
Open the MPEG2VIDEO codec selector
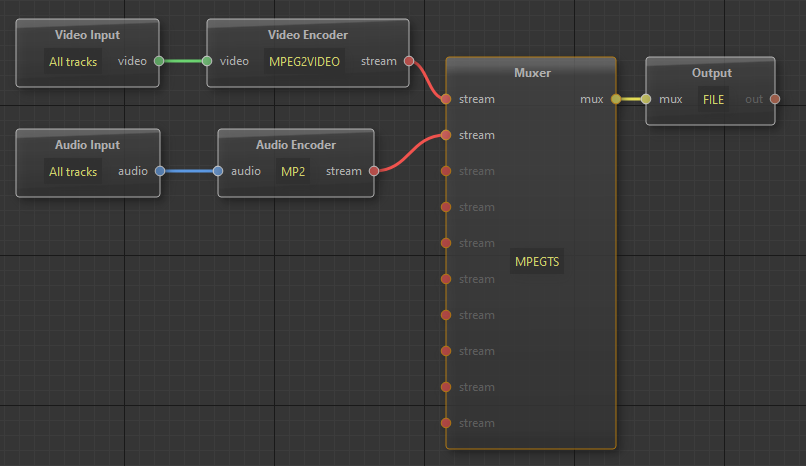305,61
